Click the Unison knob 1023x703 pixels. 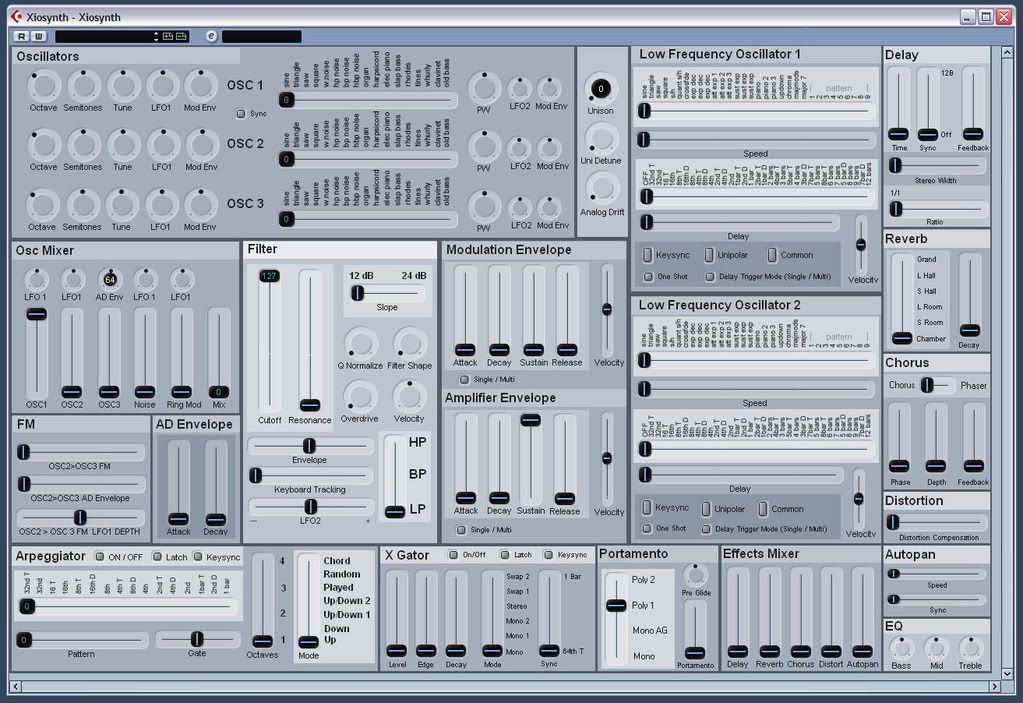(x=601, y=89)
